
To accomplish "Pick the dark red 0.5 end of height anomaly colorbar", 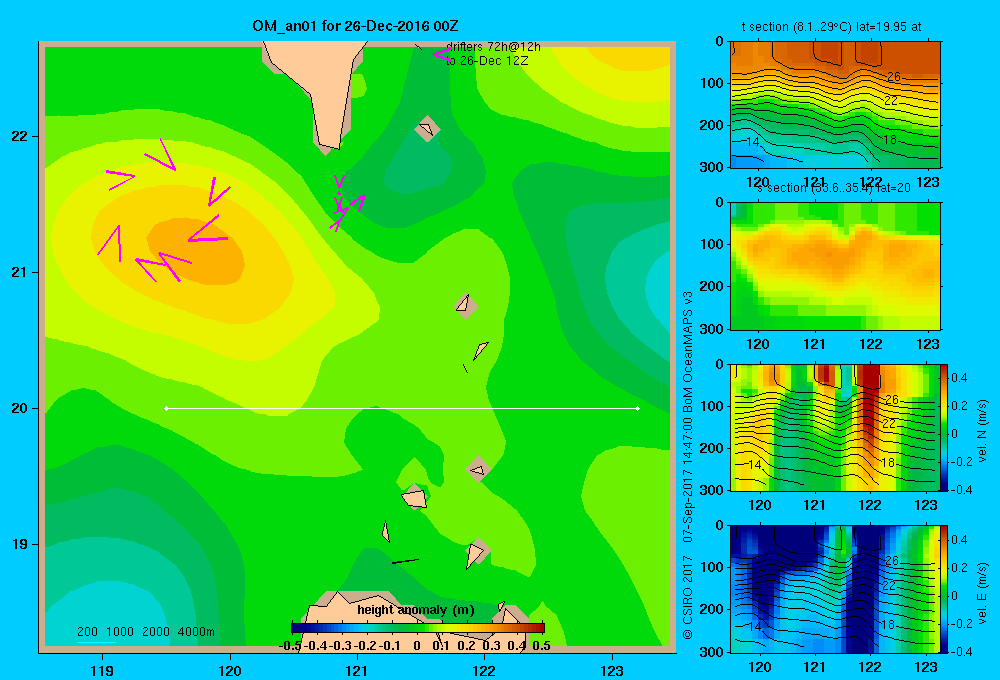I will pyautogui.click(x=539, y=628).
